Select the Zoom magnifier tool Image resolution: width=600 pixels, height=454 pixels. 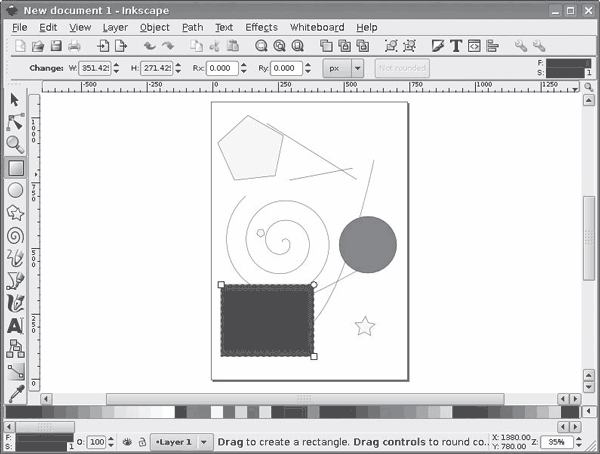point(15,145)
